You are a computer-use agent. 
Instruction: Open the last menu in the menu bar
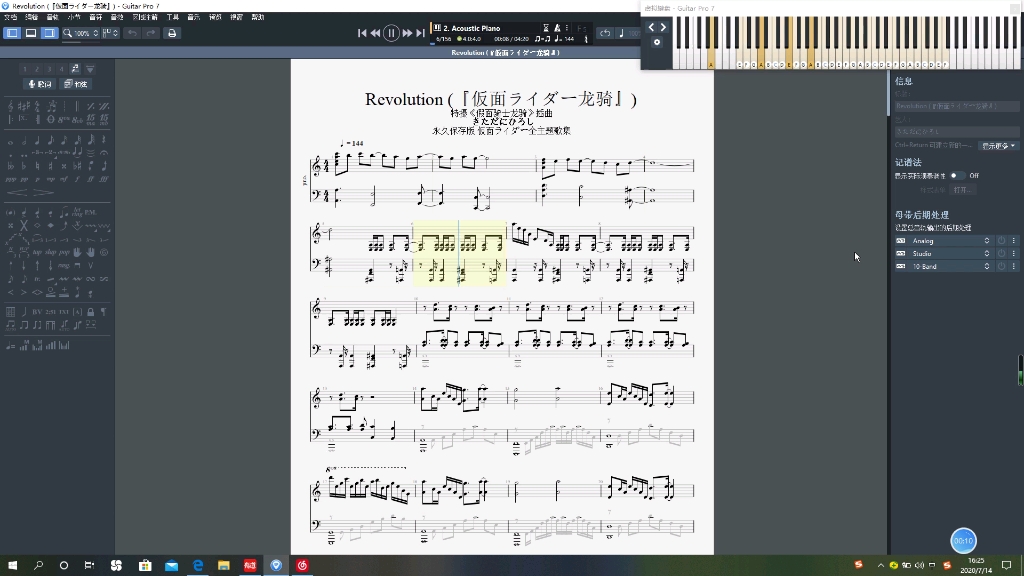pos(258,17)
